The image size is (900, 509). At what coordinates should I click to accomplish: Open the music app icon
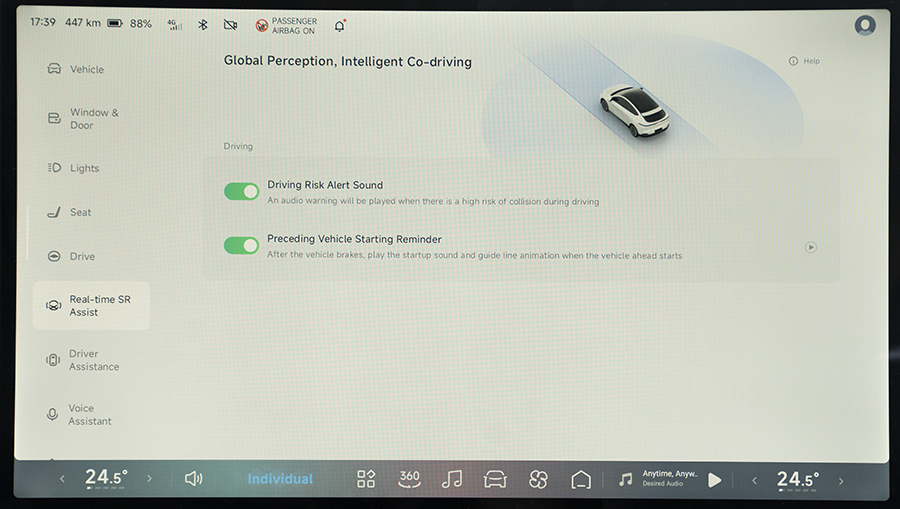click(x=452, y=479)
